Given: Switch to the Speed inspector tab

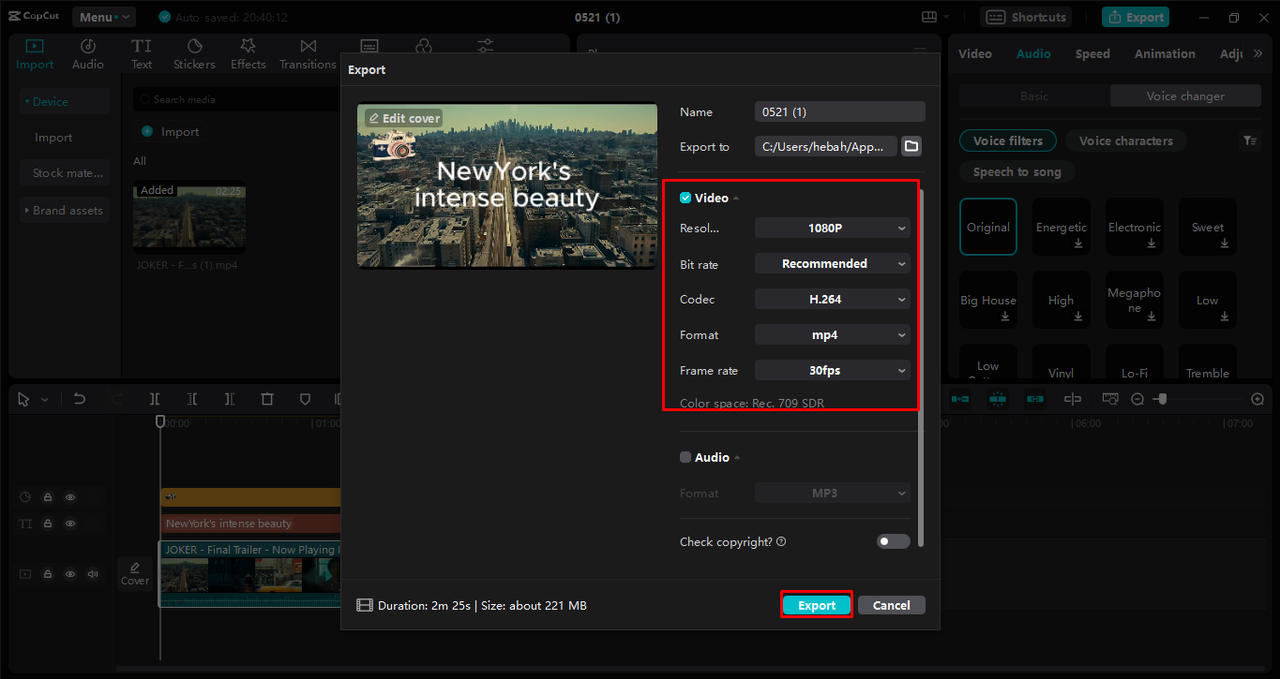Looking at the screenshot, I should pyautogui.click(x=1092, y=54).
